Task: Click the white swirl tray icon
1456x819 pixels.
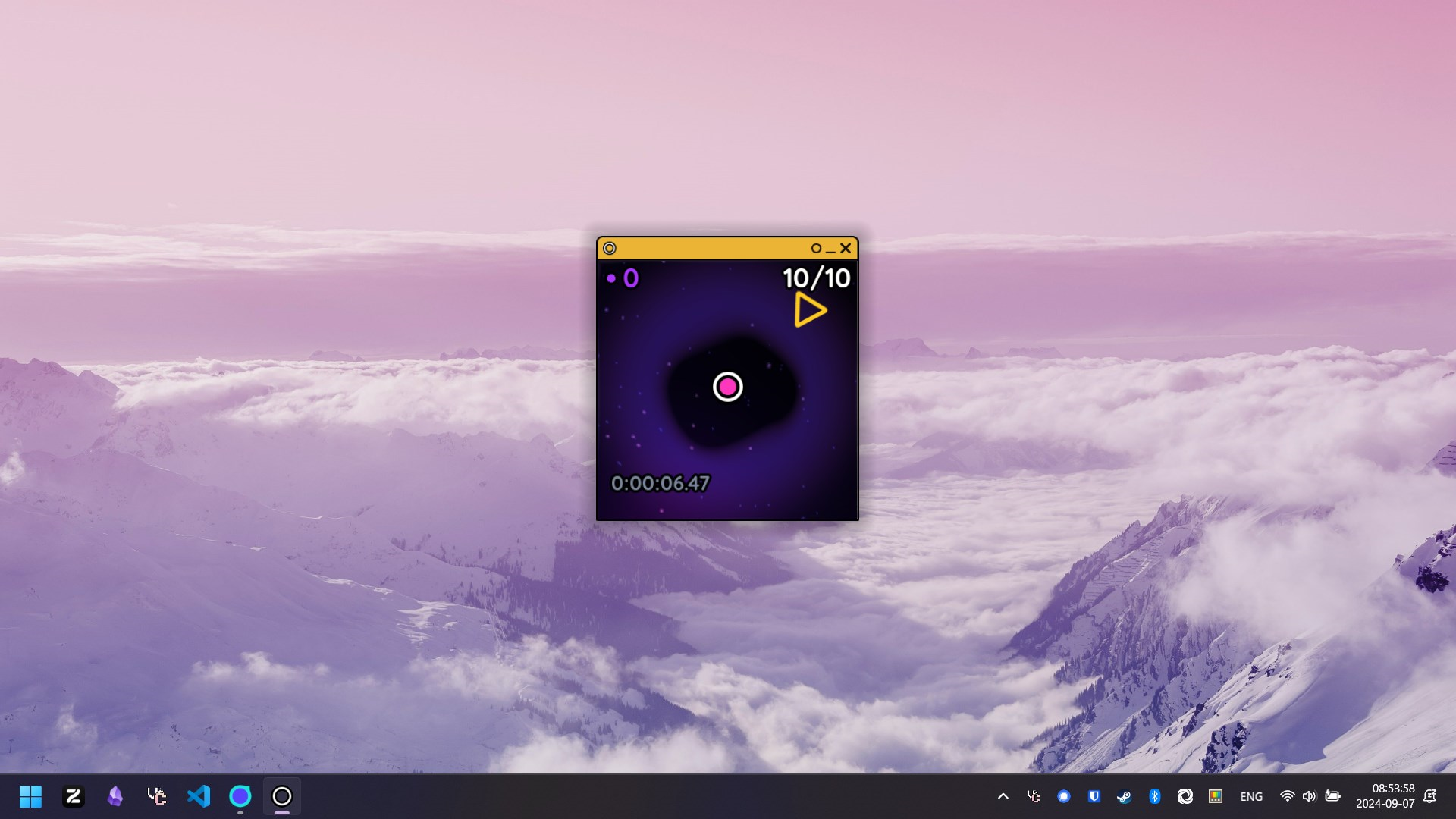Action: coord(1185,796)
